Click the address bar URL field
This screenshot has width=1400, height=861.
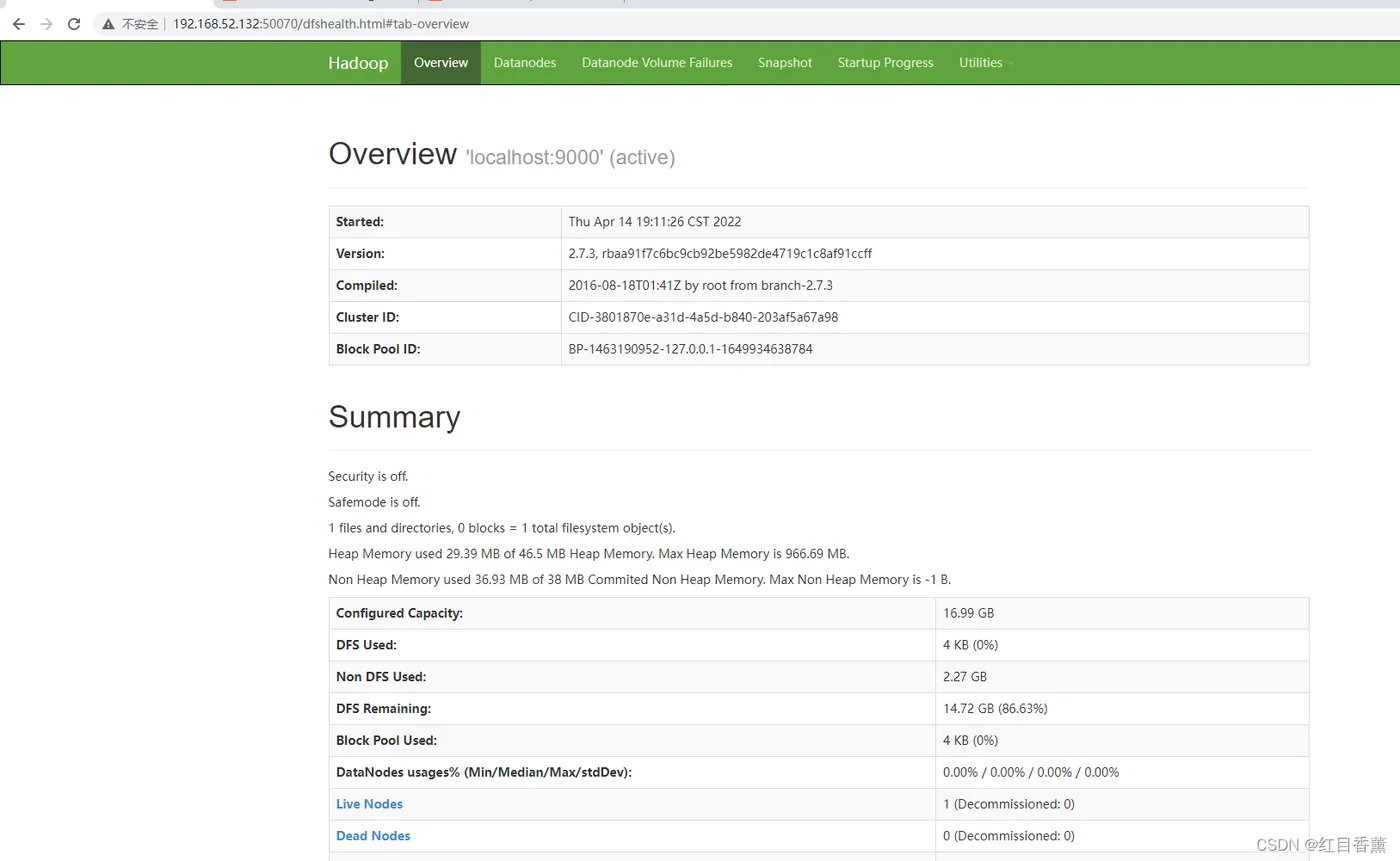(320, 24)
